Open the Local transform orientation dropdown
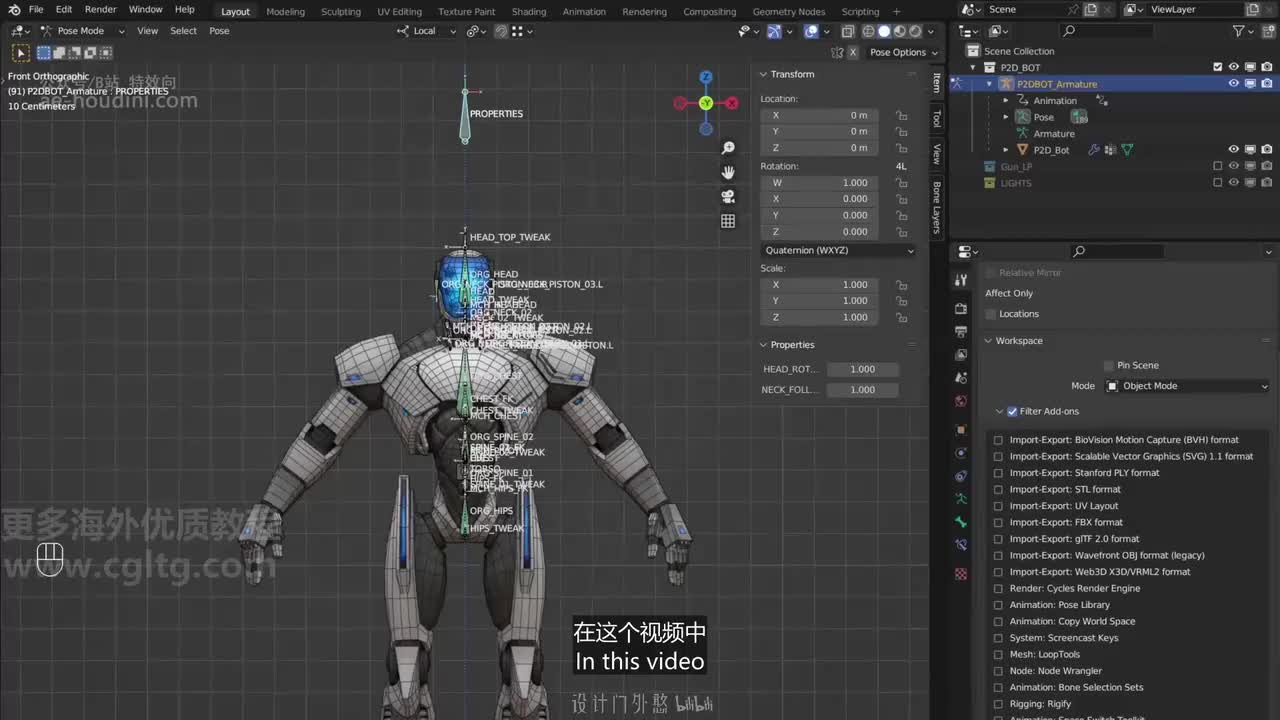Image resolution: width=1280 pixels, height=720 pixels. [428, 31]
